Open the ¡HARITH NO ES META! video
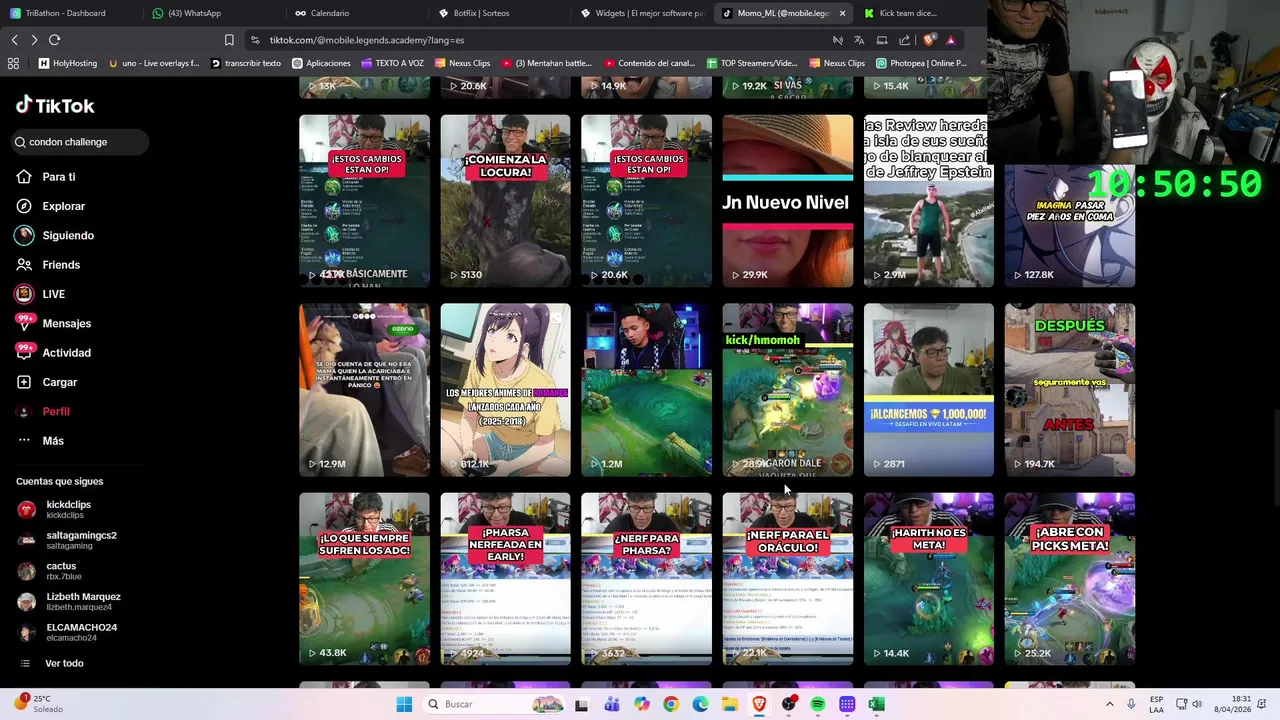The image size is (1280, 720). tap(928, 579)
